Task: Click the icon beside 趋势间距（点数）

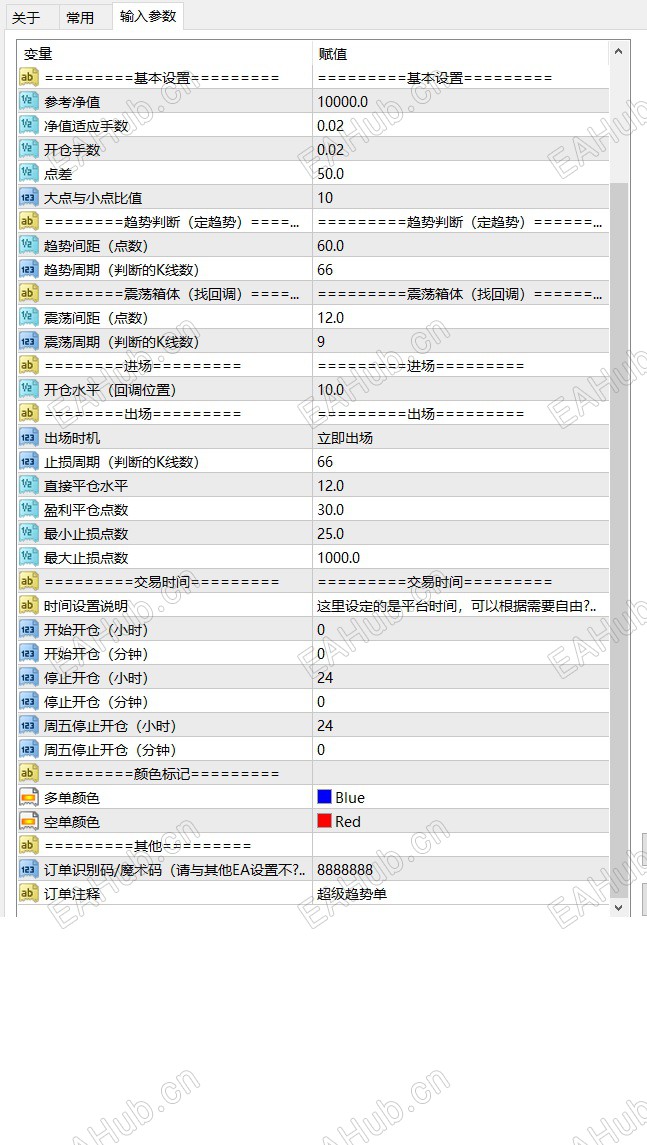Action: point(28,246)
